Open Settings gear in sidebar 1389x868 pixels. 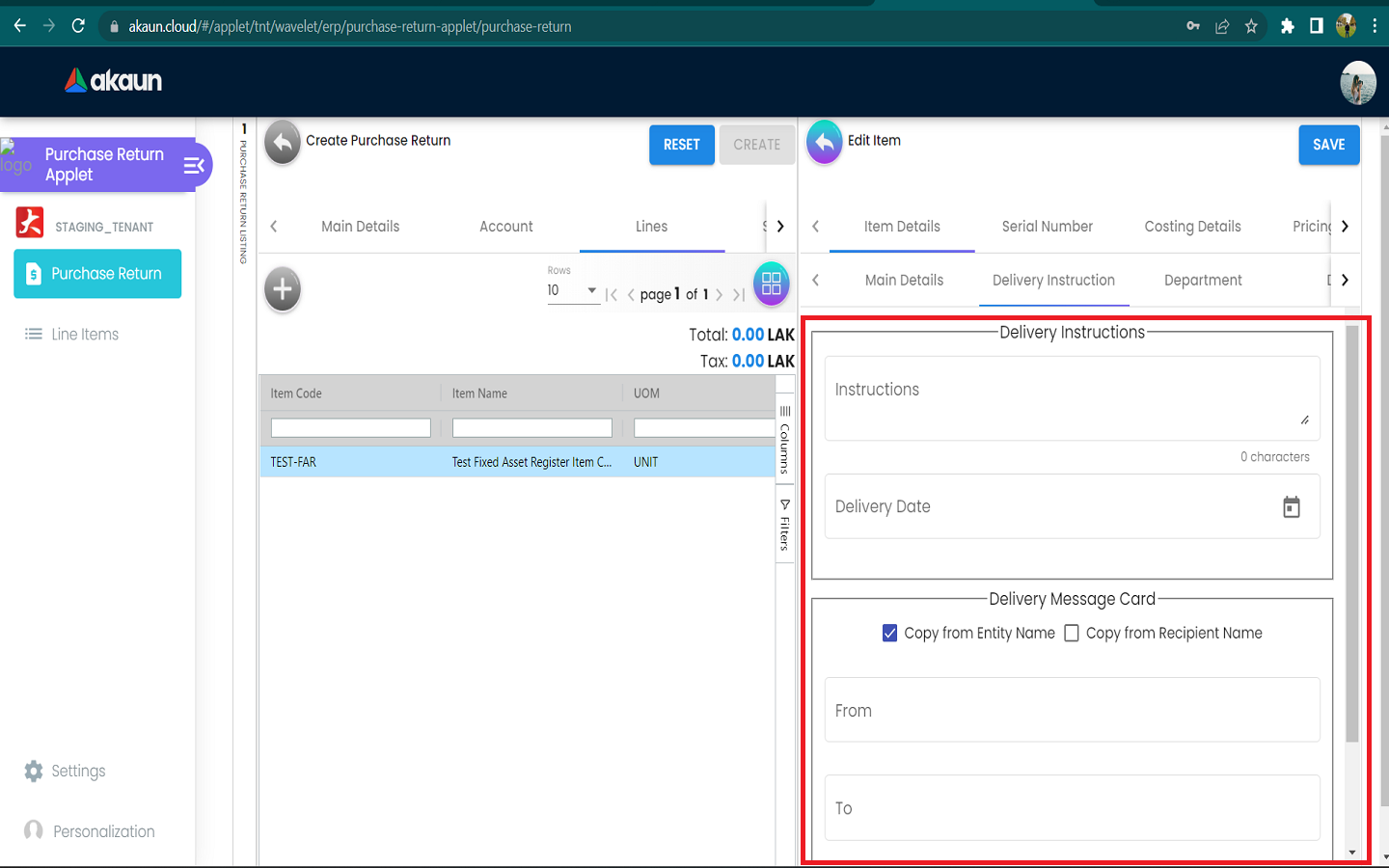tap(34, 771)
